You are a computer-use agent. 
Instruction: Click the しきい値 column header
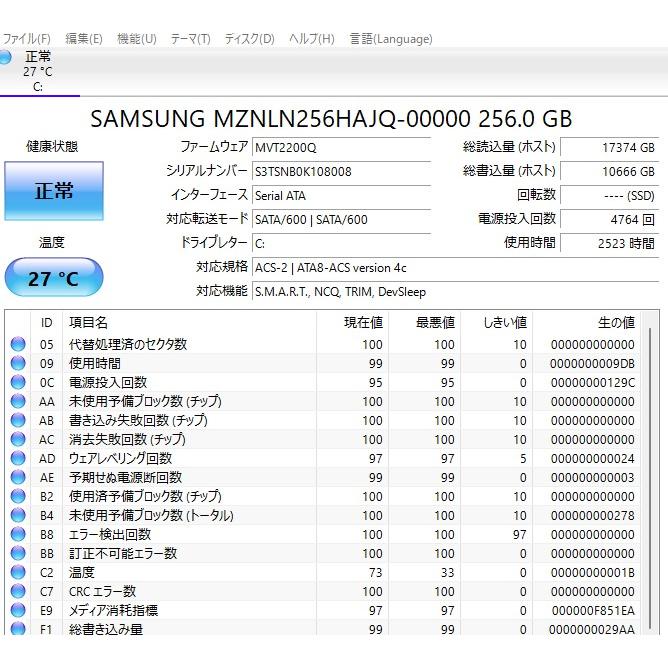(497, 322)
